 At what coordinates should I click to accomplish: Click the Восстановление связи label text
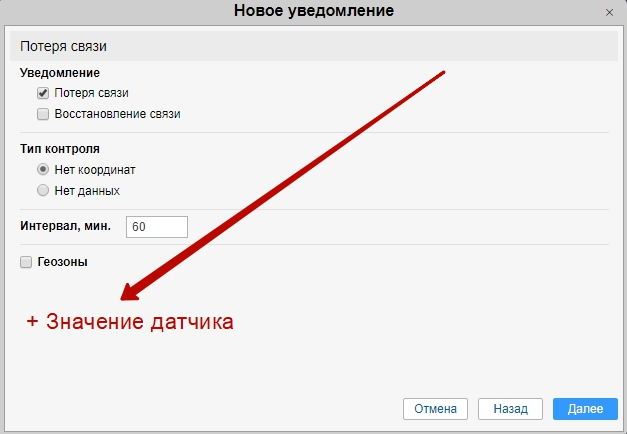point(117,114)
